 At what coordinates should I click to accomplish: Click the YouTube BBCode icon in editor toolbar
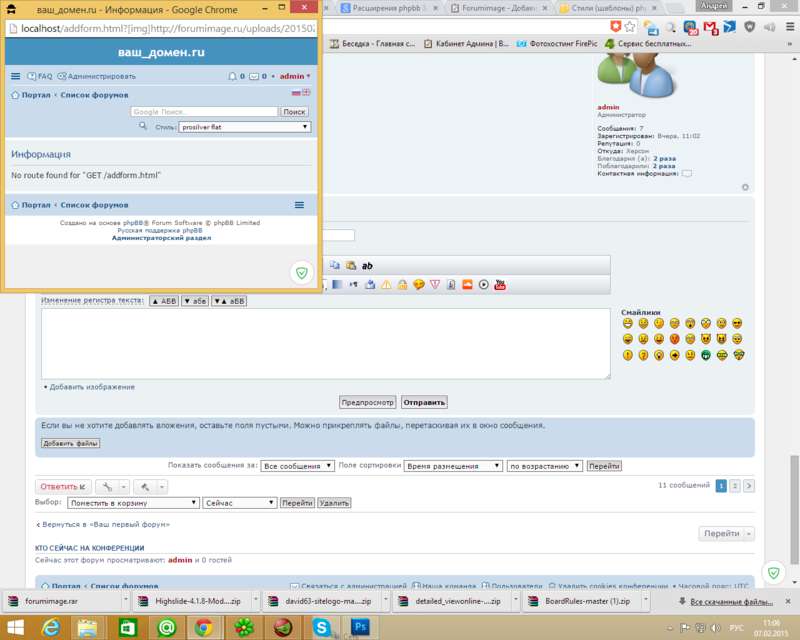click(500, 285)
